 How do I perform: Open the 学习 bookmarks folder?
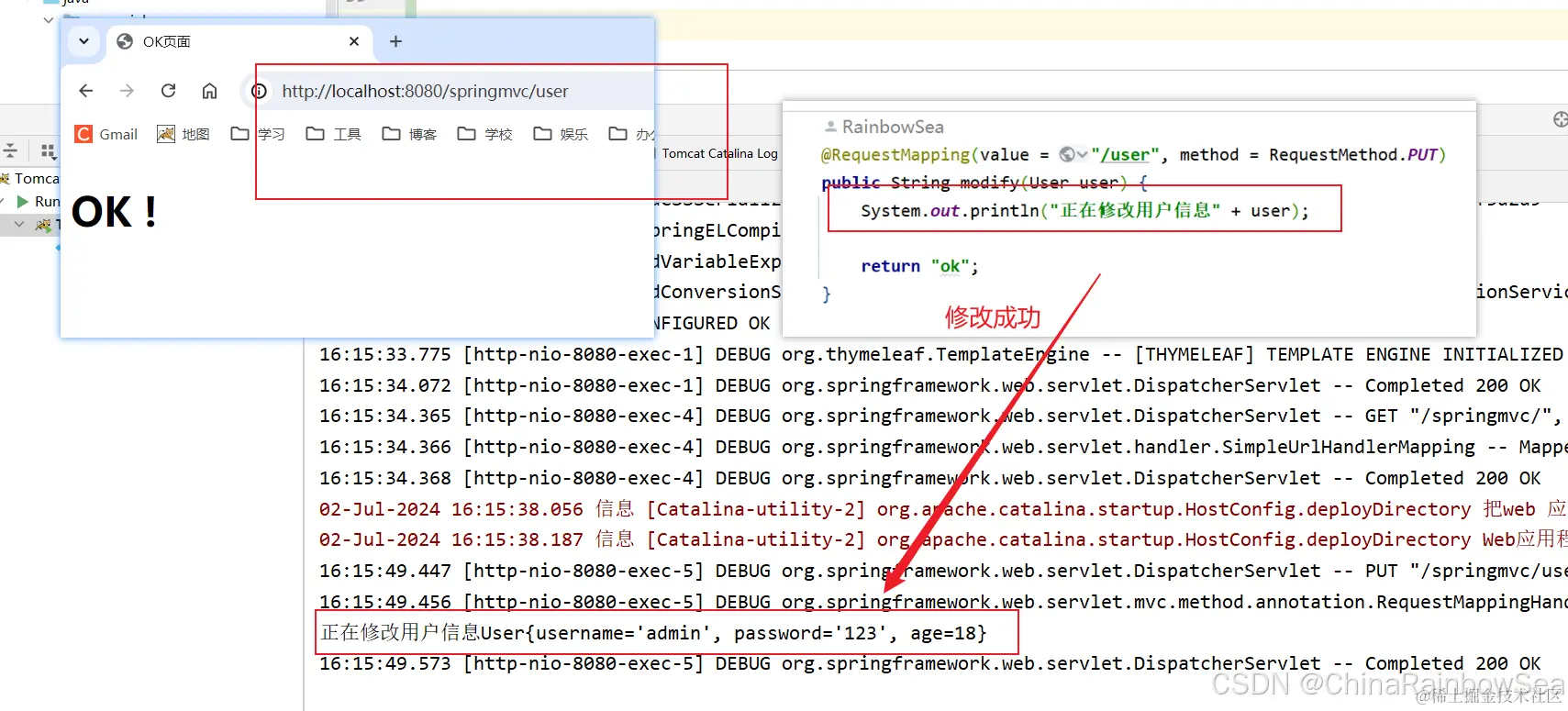click(x=258, y=134)
